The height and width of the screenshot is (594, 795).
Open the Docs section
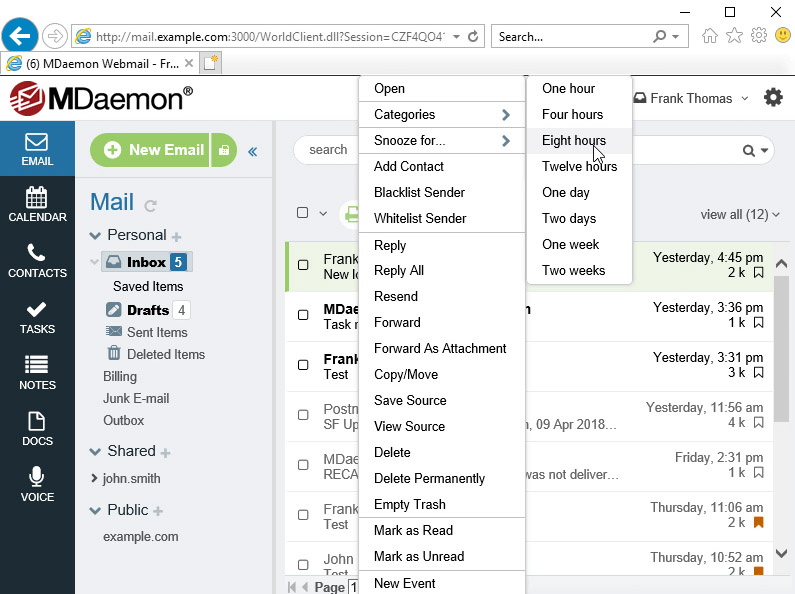(37, 429)
